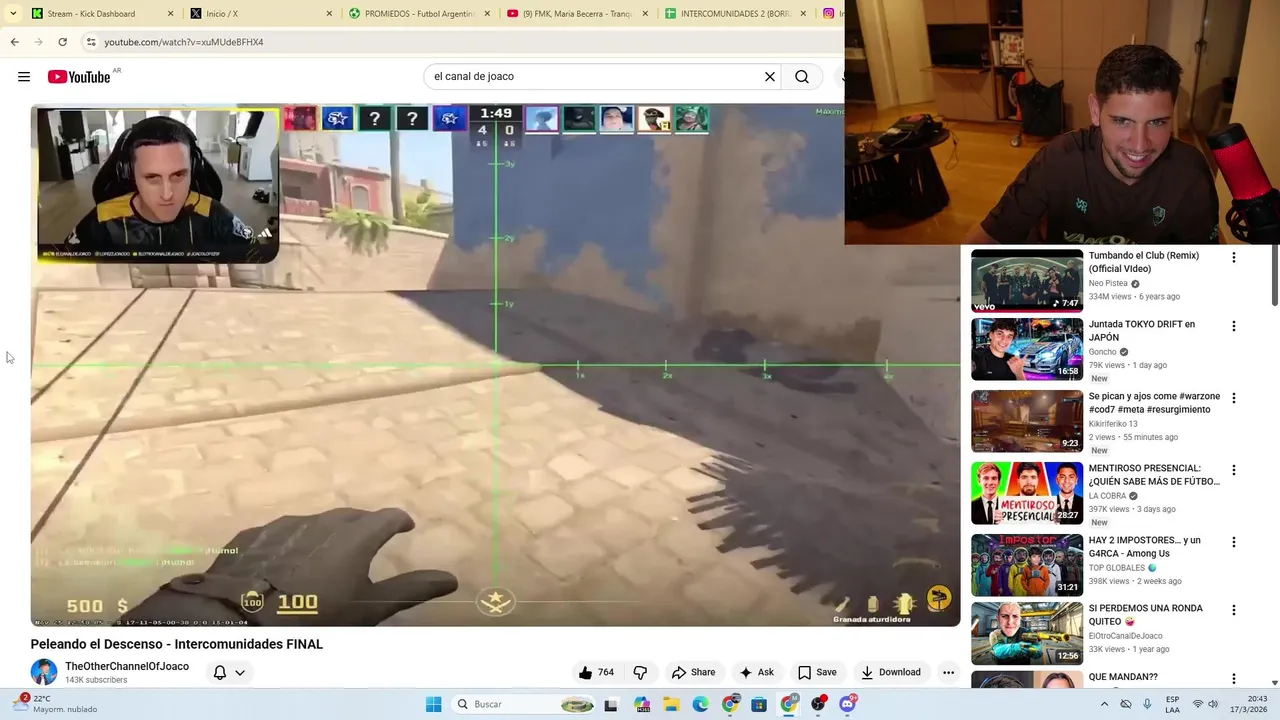
Task: Launch Microsoft Edge from the taskbar
Action: (700, 704)
